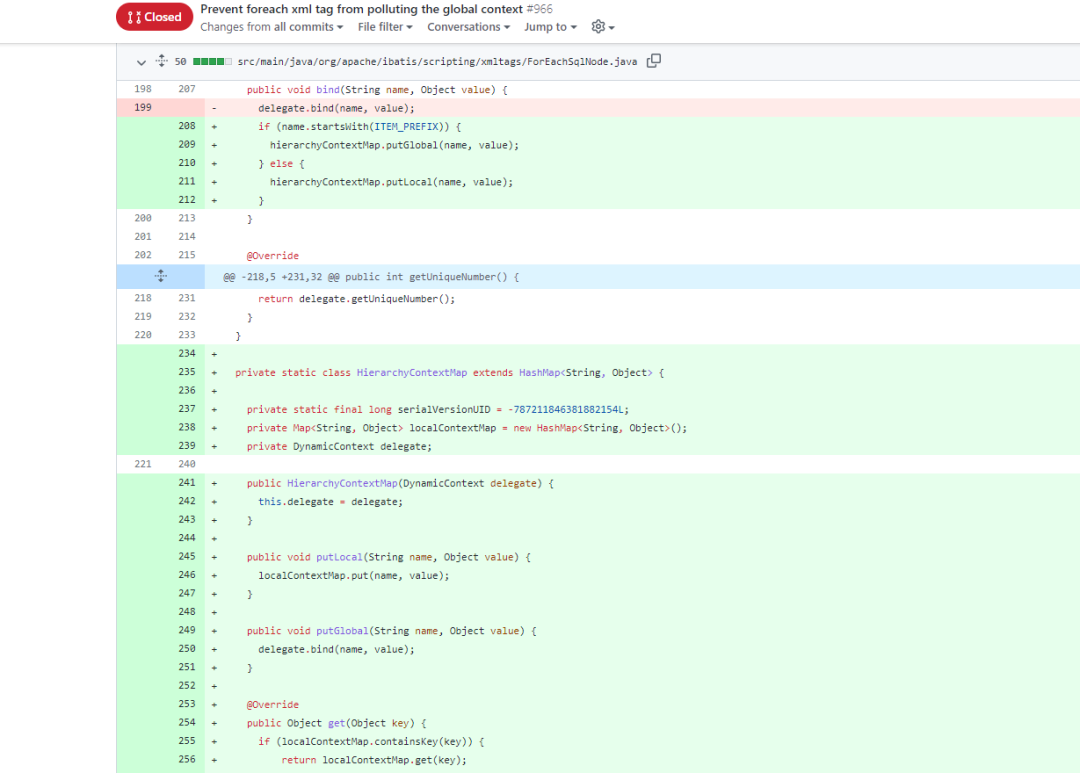Click line number 235 declaring HierarchyContextMap class
The height and width of the screenshot is (773, 1080).
[x=187, y=372]
